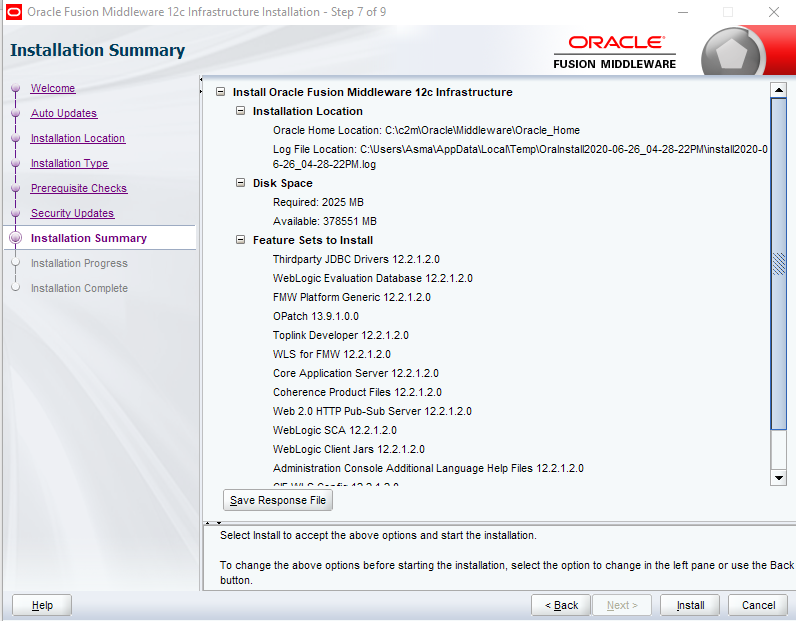Click the Security Updates step bullet icon
This screenshot has height=621, width=796.
pyautogui.click(x=16, y=213)
